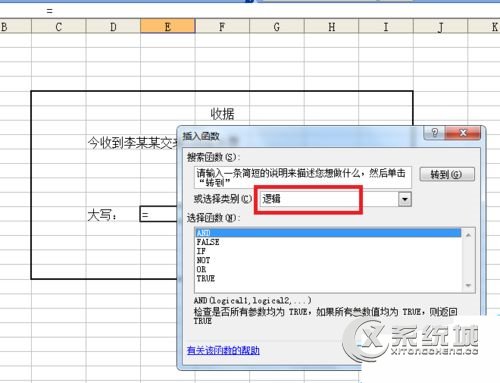500x383 pixels.
Task: Select the NOT function in list
Action: tap(328, 260)
